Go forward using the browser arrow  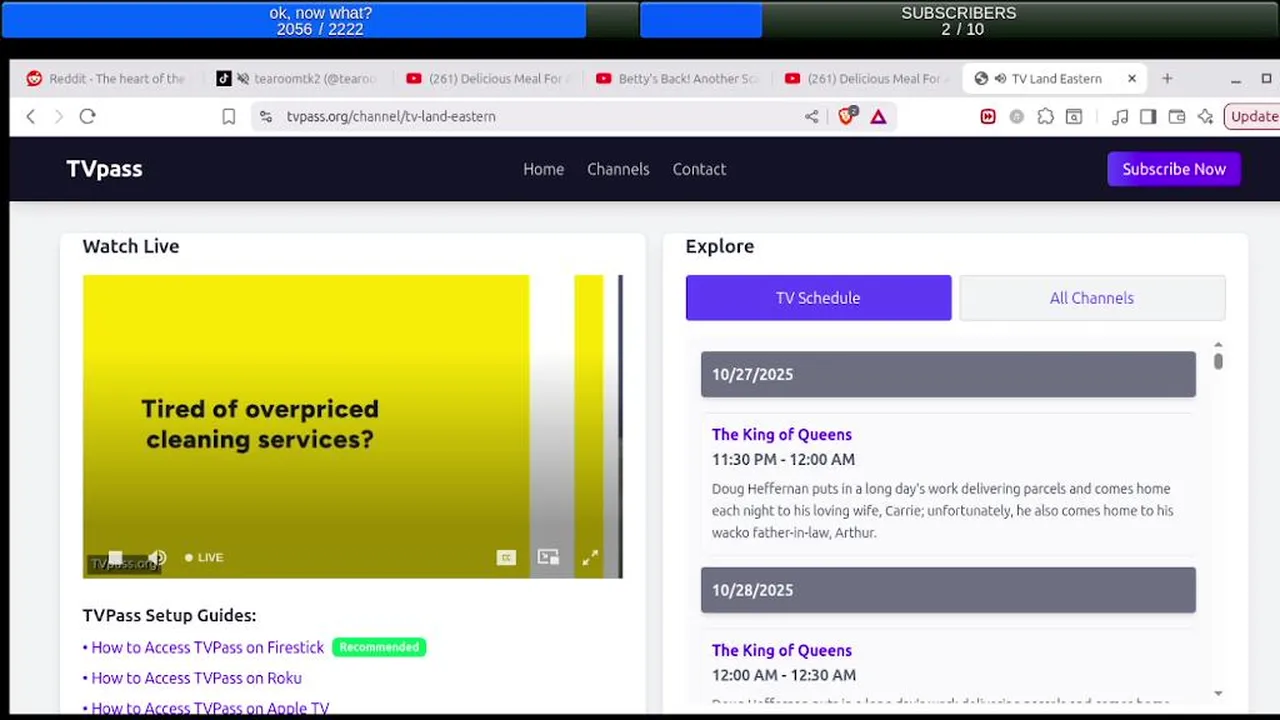58,116
